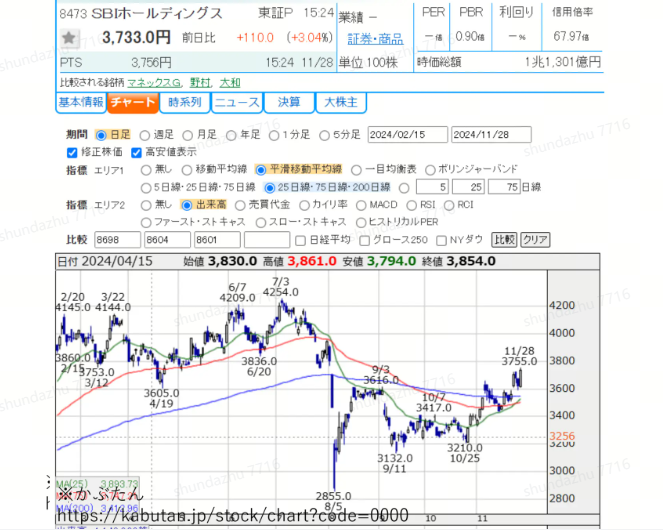Select the 年足 period radio button
This screenshot has height=530, width=663.
click(231, 135)
